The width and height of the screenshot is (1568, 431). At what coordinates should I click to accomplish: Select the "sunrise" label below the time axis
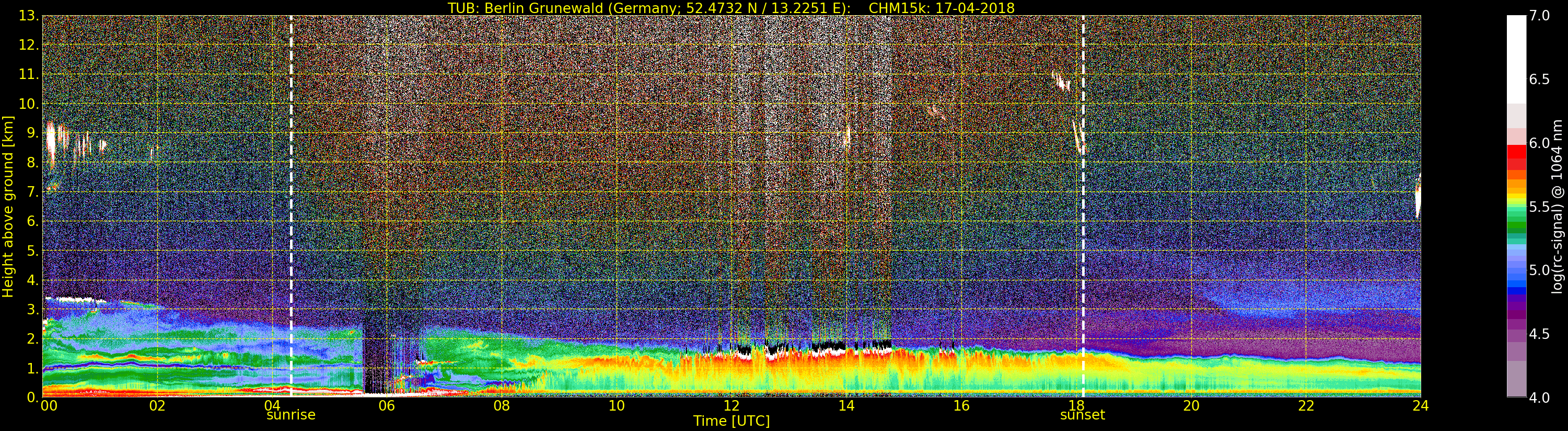click(291, 415)
